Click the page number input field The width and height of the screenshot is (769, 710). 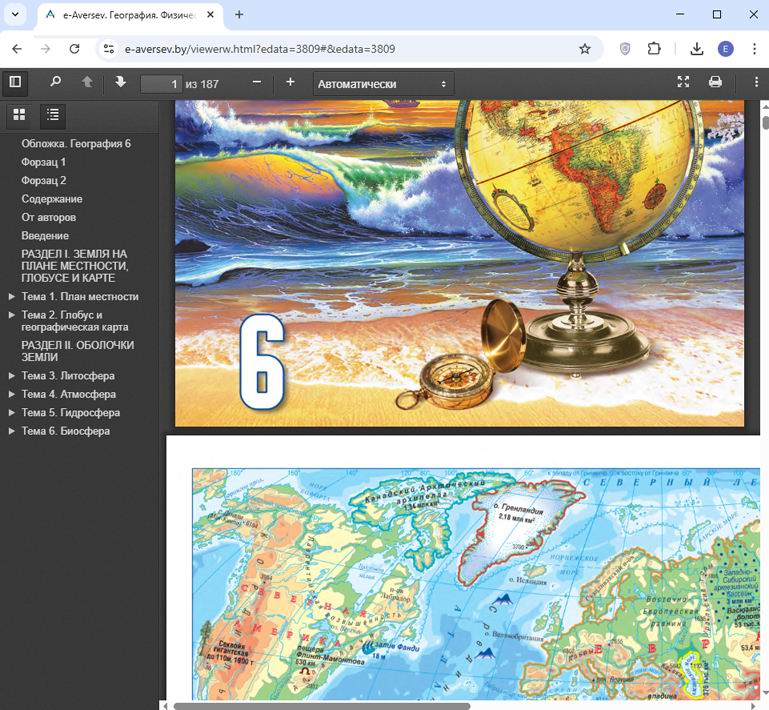(160, 84)
